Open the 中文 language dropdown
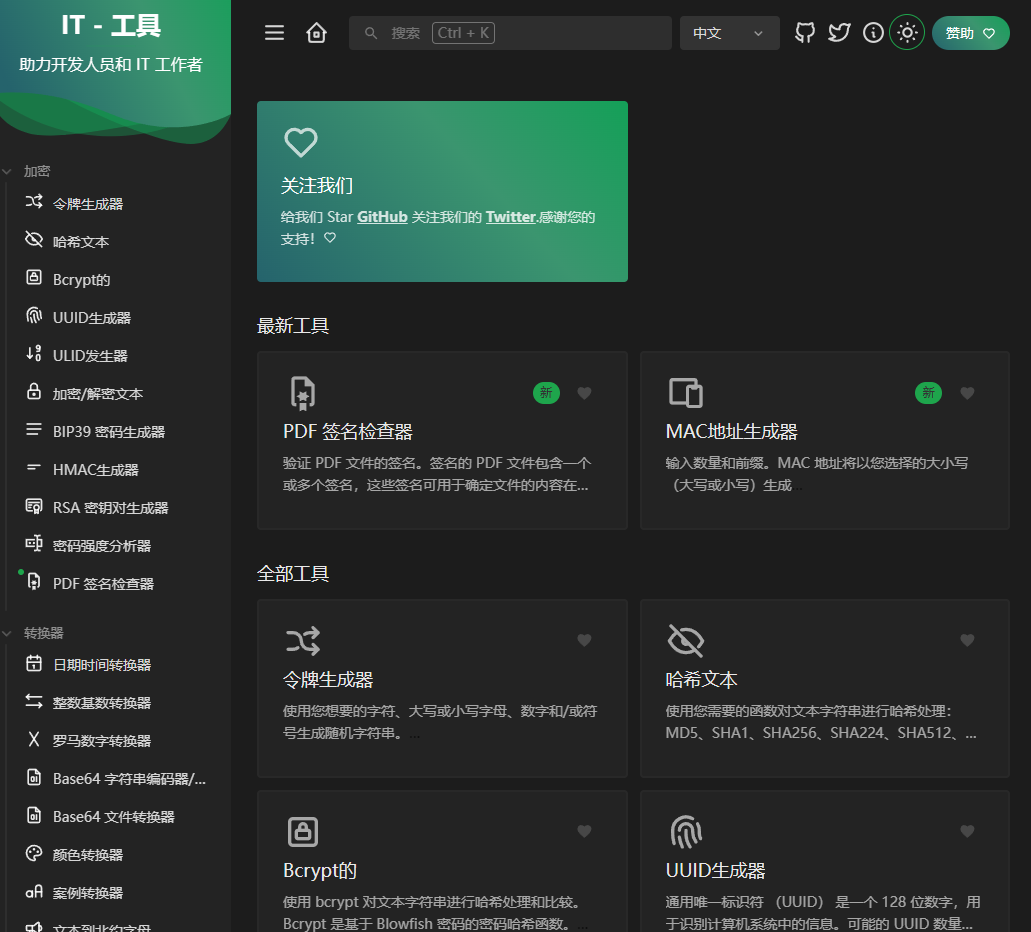 click(729, 33)
